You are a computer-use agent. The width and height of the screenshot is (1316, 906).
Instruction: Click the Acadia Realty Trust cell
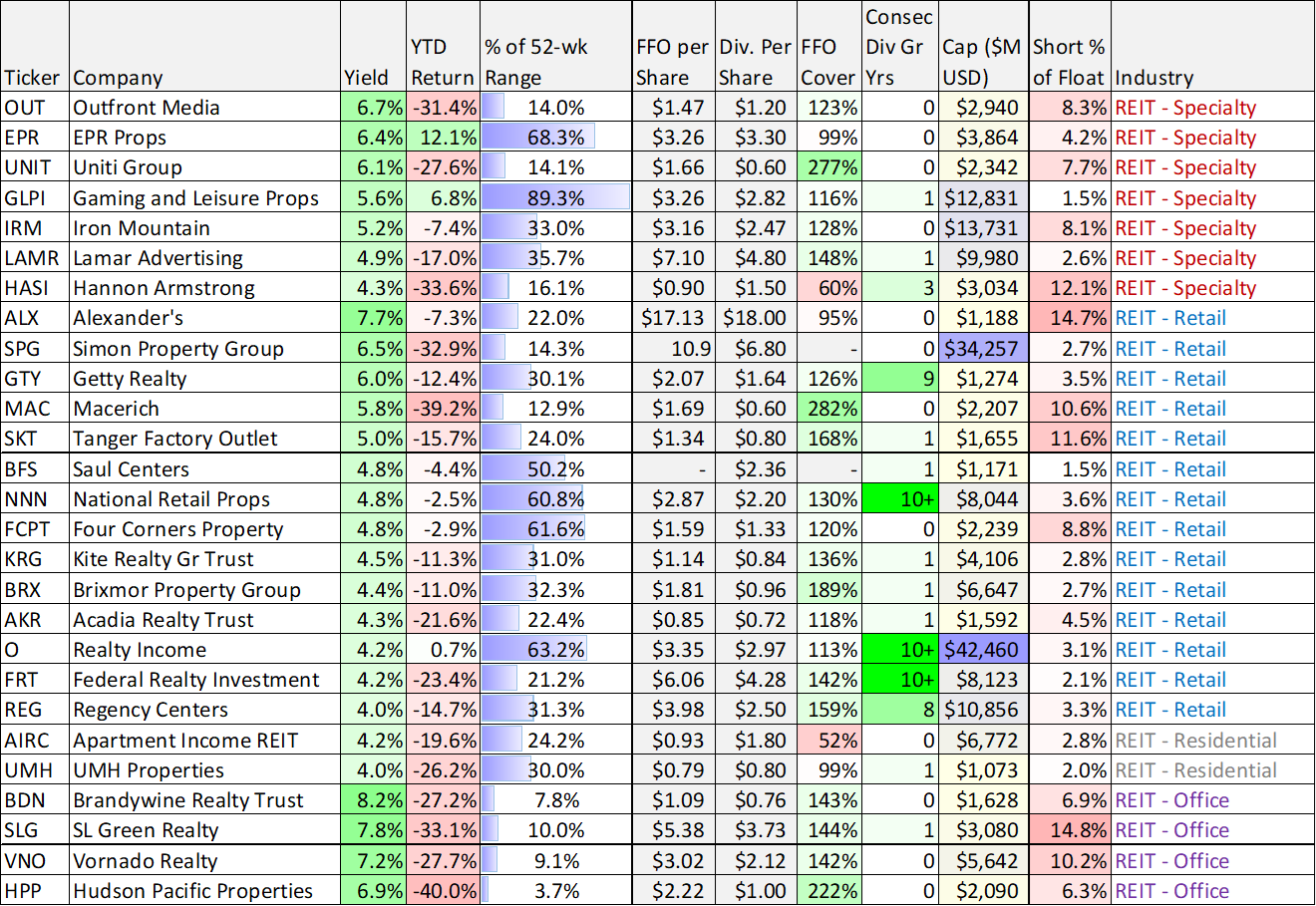[204, 620]
